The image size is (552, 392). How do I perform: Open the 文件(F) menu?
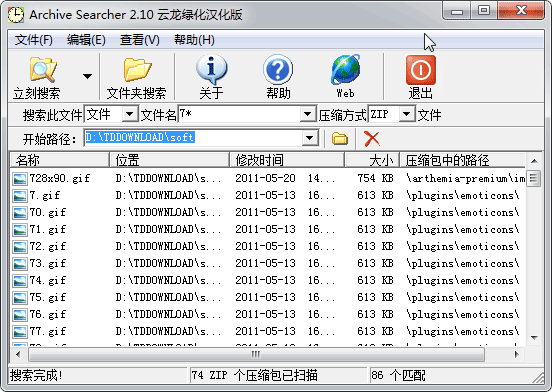tap(34, 40)
